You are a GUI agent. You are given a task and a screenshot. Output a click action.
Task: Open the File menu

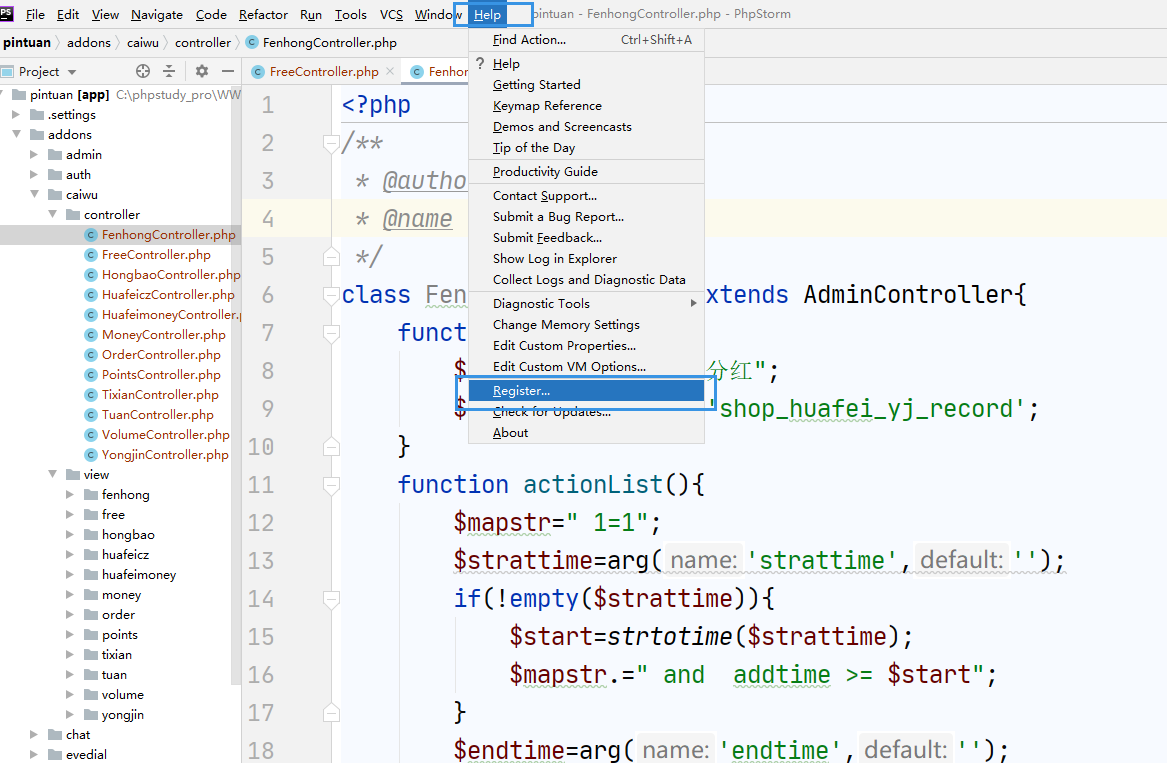click(x=35, y=14)
